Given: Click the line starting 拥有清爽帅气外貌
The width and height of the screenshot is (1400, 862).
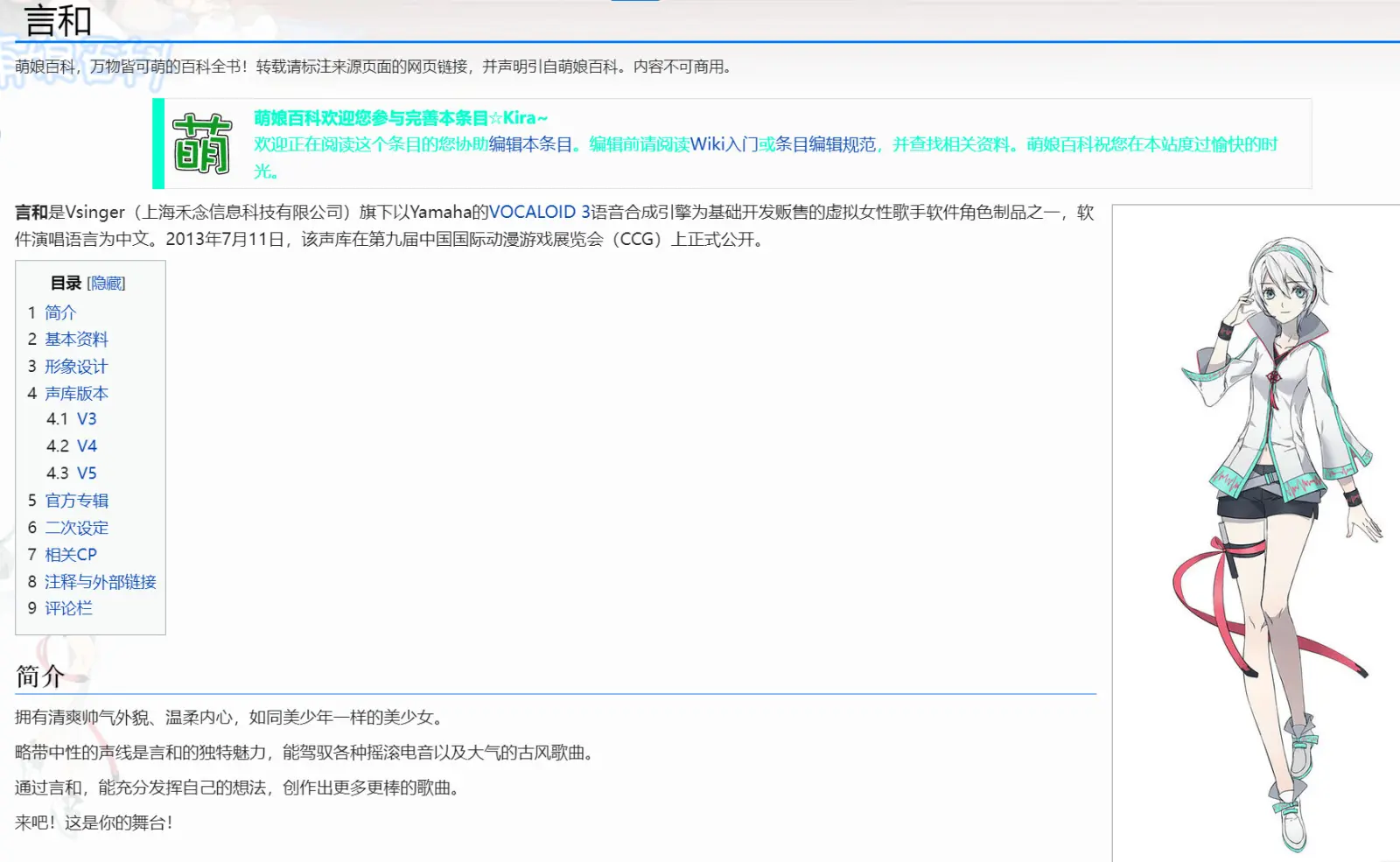Looking at the screenshot, I should point(232,718).
